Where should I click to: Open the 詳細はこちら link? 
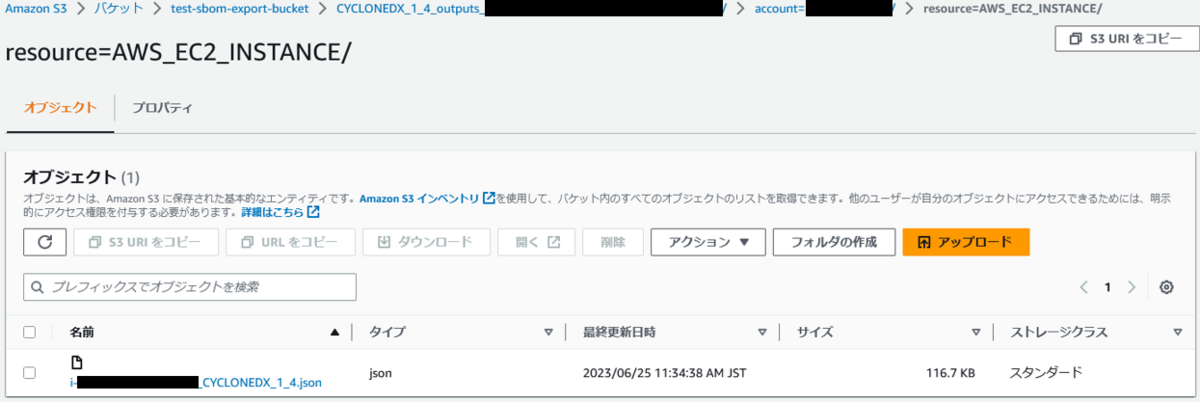[272, 212]
